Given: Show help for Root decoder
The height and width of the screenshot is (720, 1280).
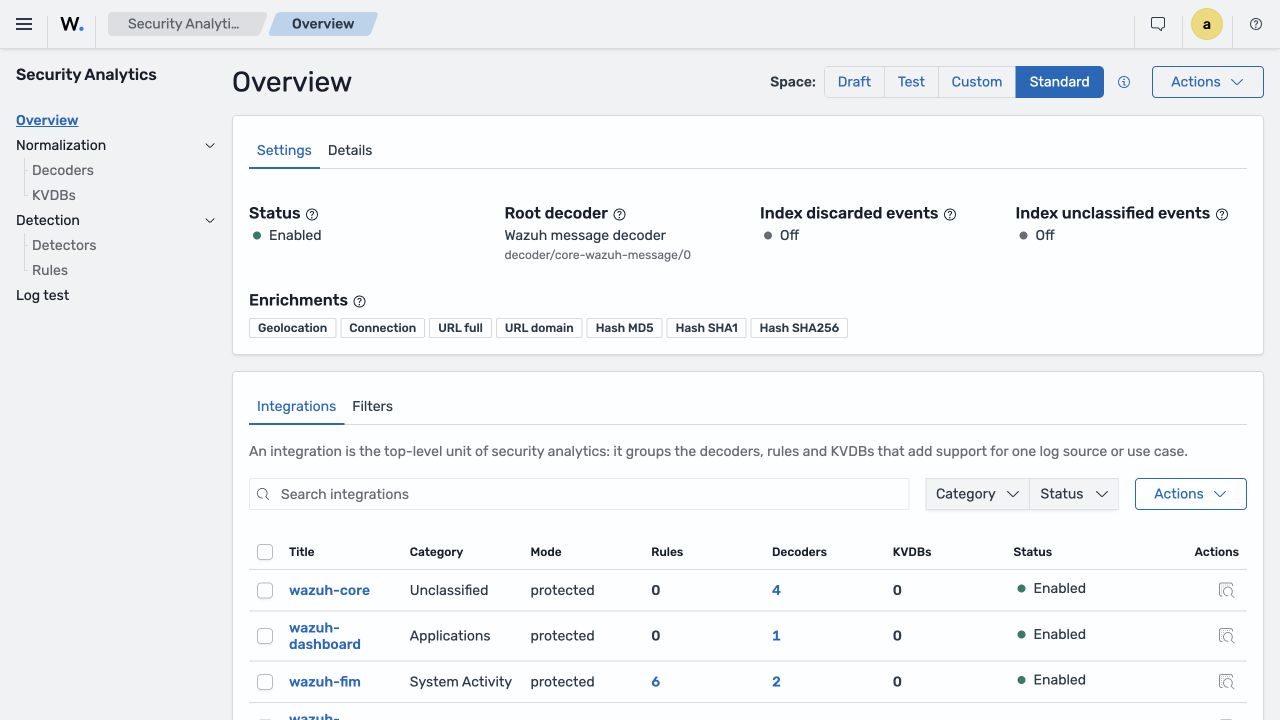Looking at the screenshot, I should (x=619, y=214).
